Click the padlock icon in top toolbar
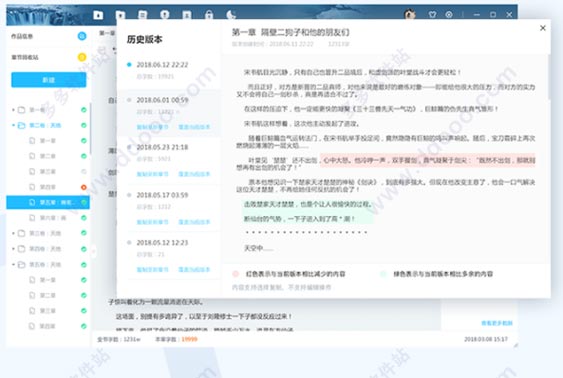Screen dimensions: 563x378 pos(209,15)
